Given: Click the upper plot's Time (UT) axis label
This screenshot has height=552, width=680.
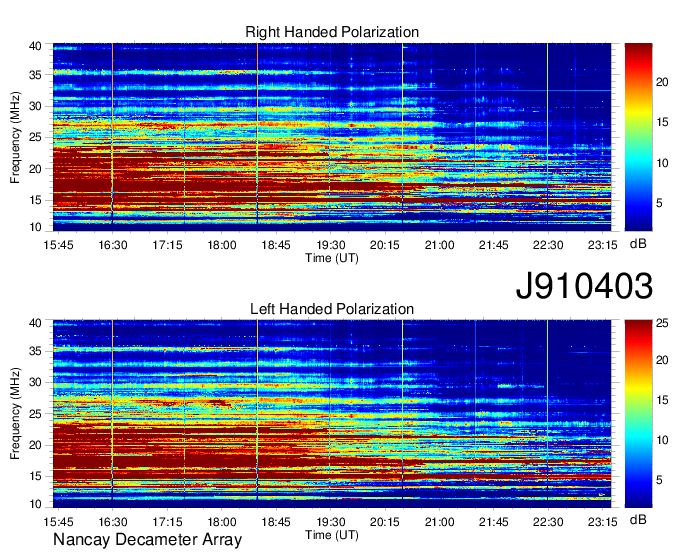Looking at the screenshot, I should (x=332, y=258).
